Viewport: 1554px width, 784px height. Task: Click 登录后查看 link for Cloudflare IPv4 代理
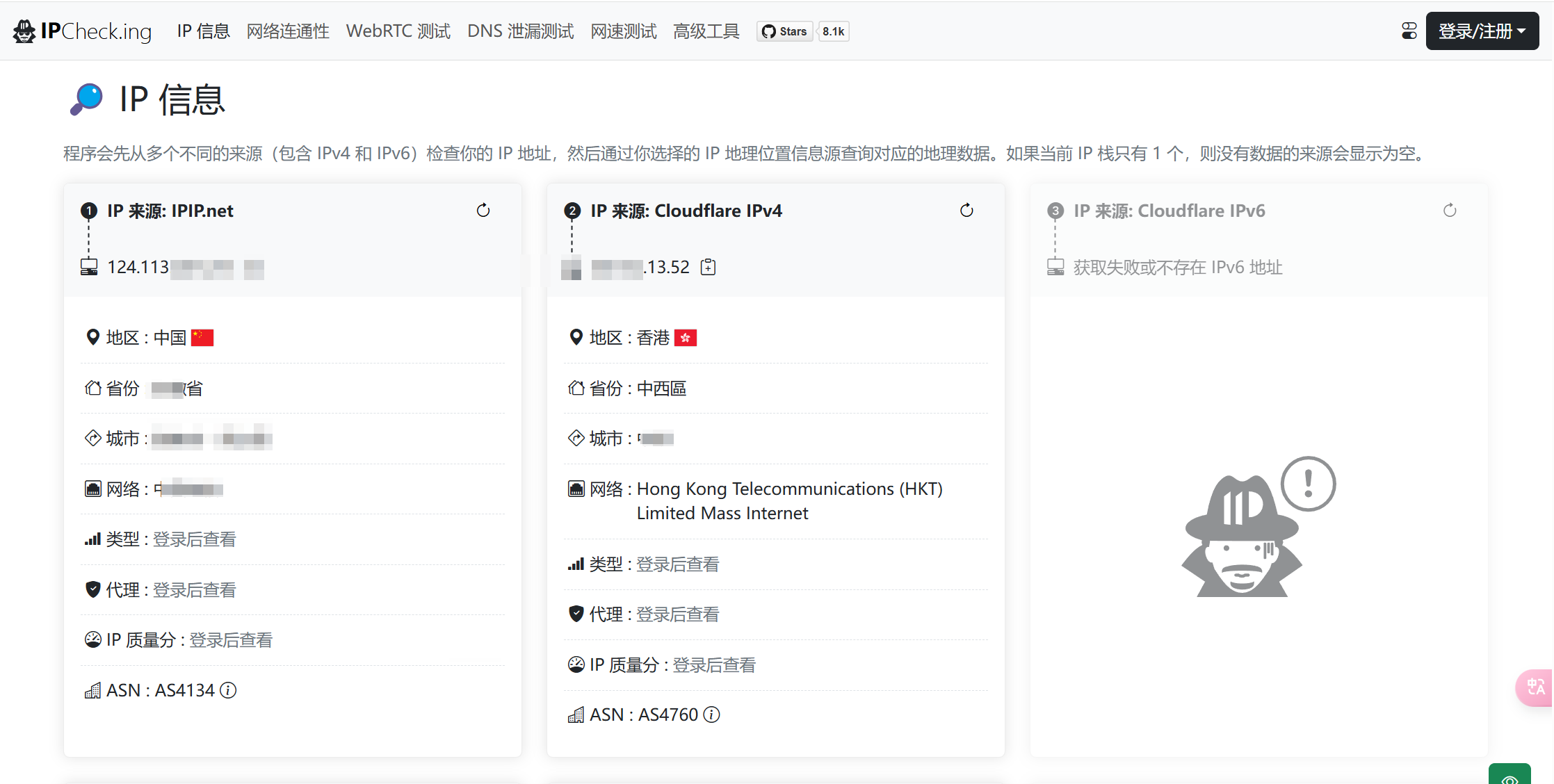(678, 614)
